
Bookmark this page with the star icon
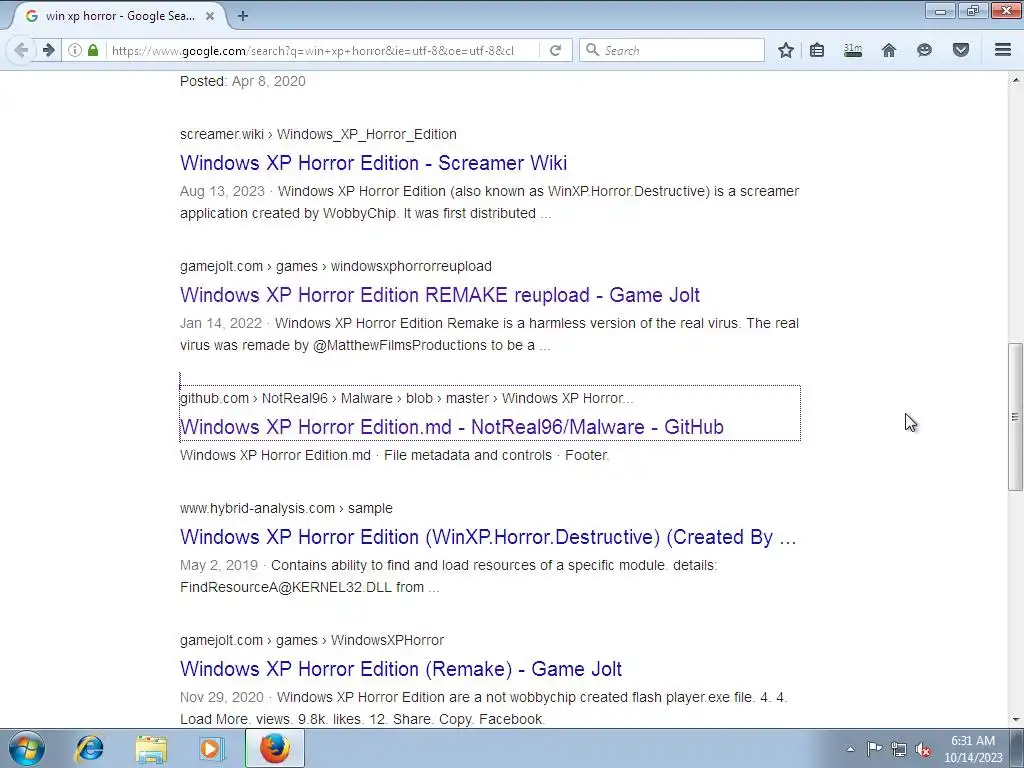click(x=786, y=50)
